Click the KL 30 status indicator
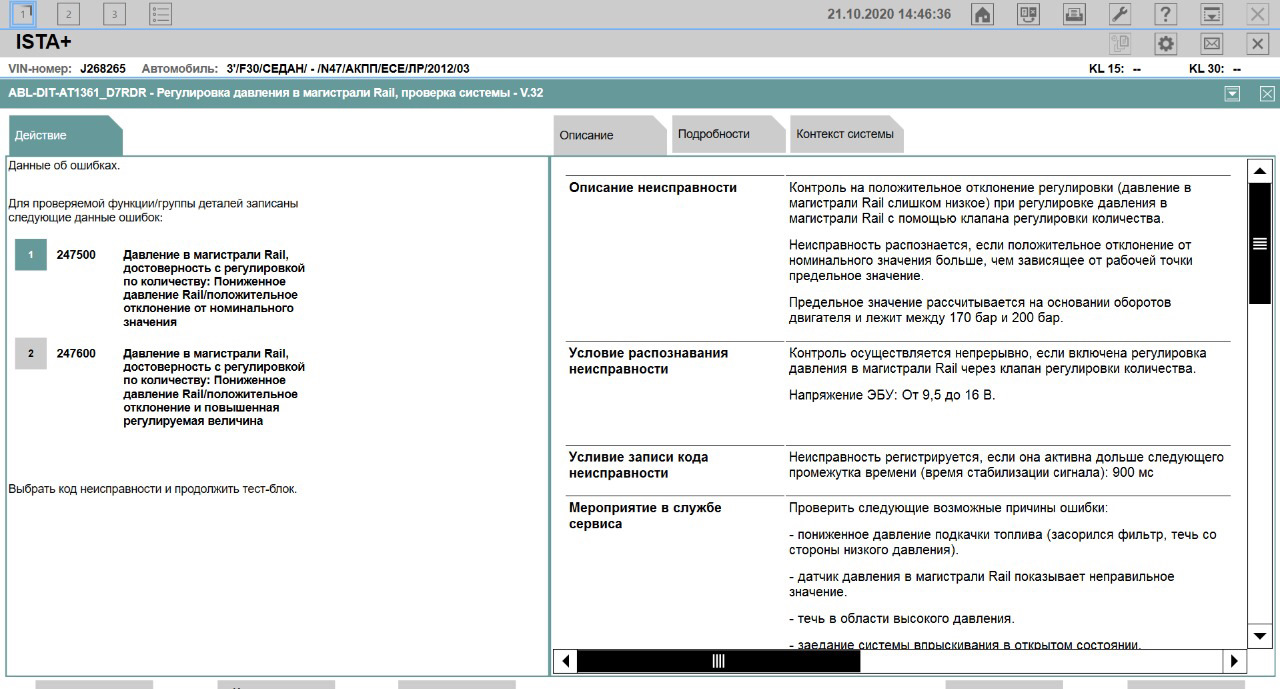This screenshot has height=689, width=1280. [x=1215, y=69]
